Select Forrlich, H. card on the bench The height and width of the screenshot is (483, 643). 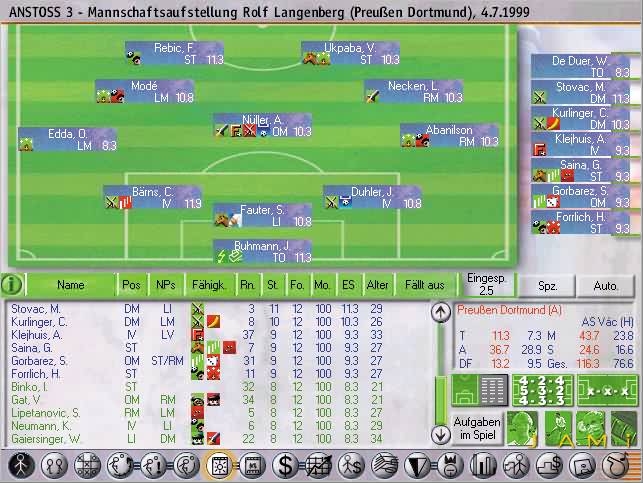581,222
